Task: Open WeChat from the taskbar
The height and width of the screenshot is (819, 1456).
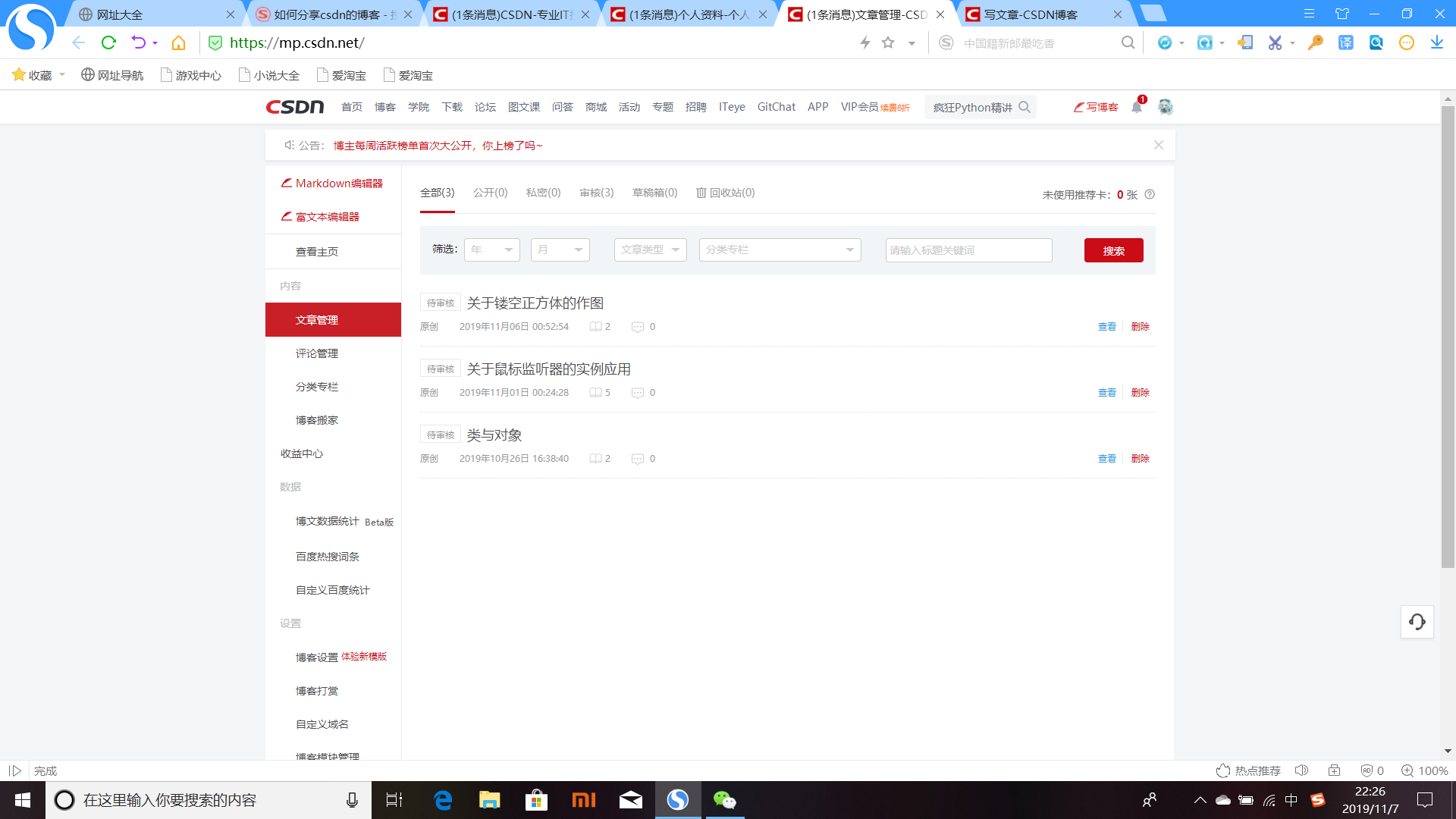Action: tap(724, 800)
